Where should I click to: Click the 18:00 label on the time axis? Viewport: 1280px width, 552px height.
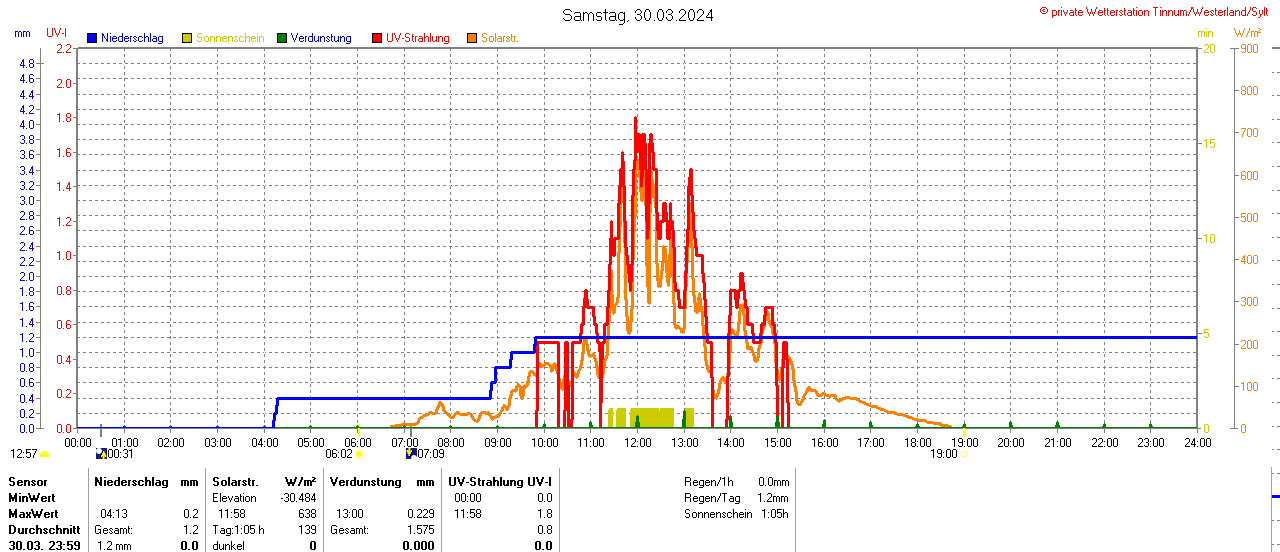tap(917, 442)
